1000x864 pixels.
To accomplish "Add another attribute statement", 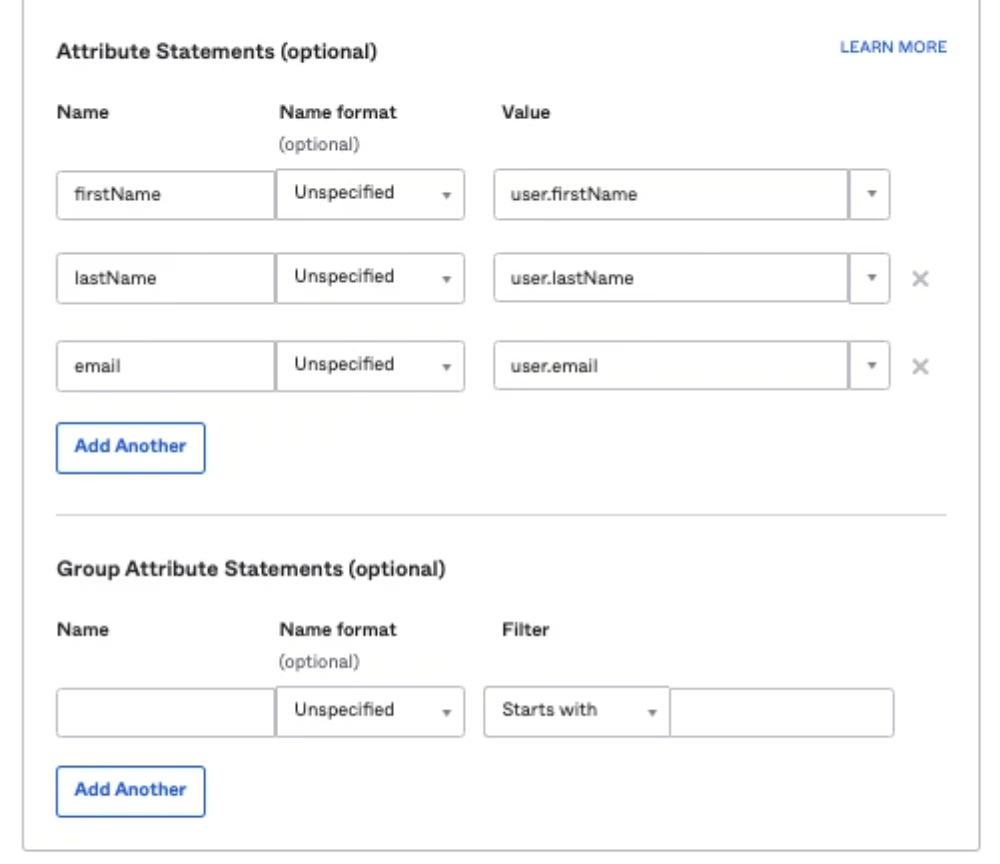I will pyautogui.click(x=131, y=448).
